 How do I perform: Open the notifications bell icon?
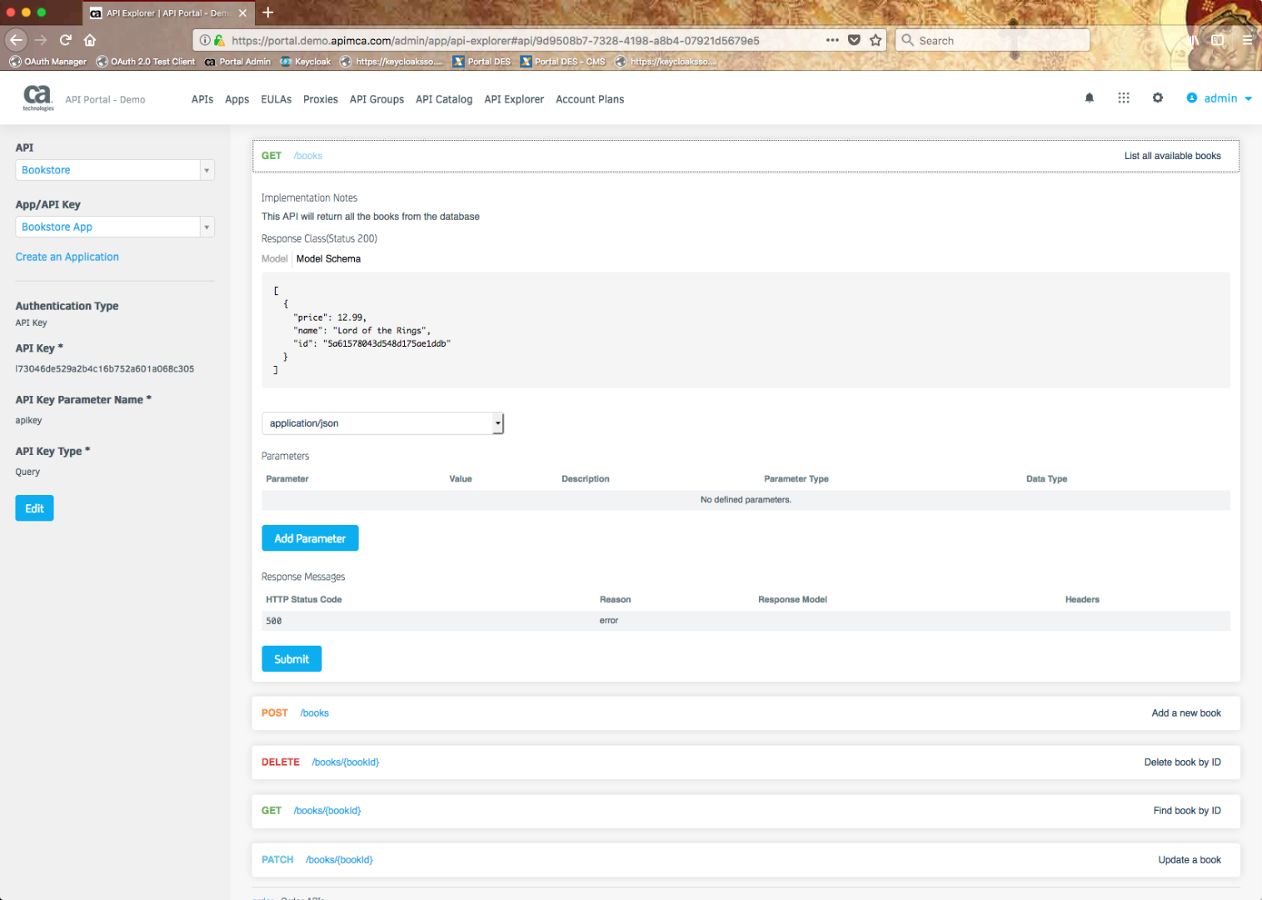[1090, 98]
